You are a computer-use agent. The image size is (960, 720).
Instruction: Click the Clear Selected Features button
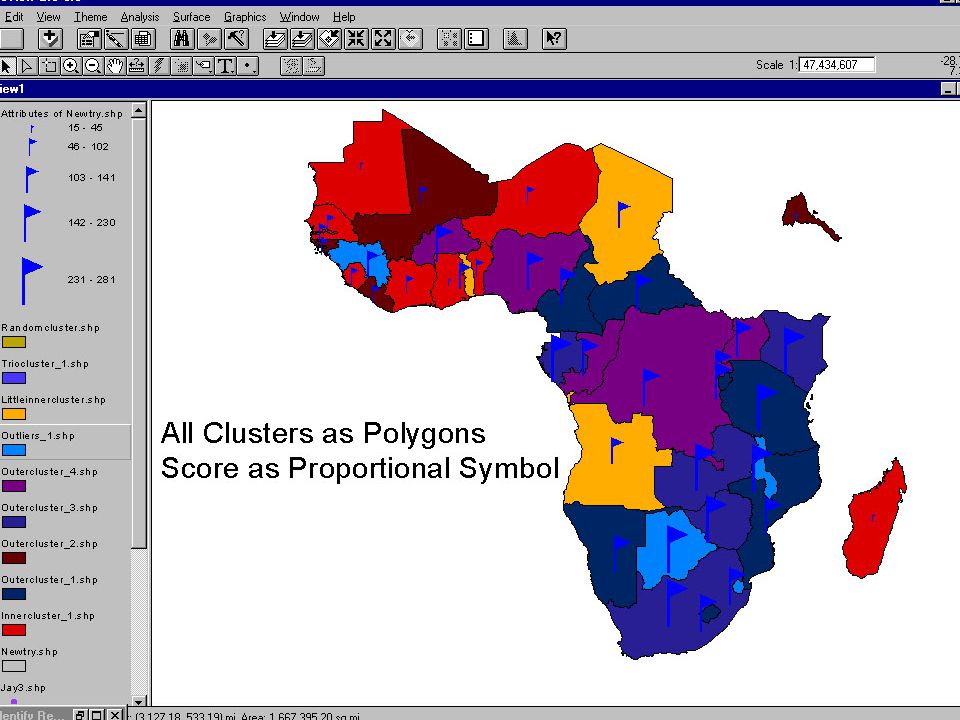pyautogui.click(x=476, y=39)
